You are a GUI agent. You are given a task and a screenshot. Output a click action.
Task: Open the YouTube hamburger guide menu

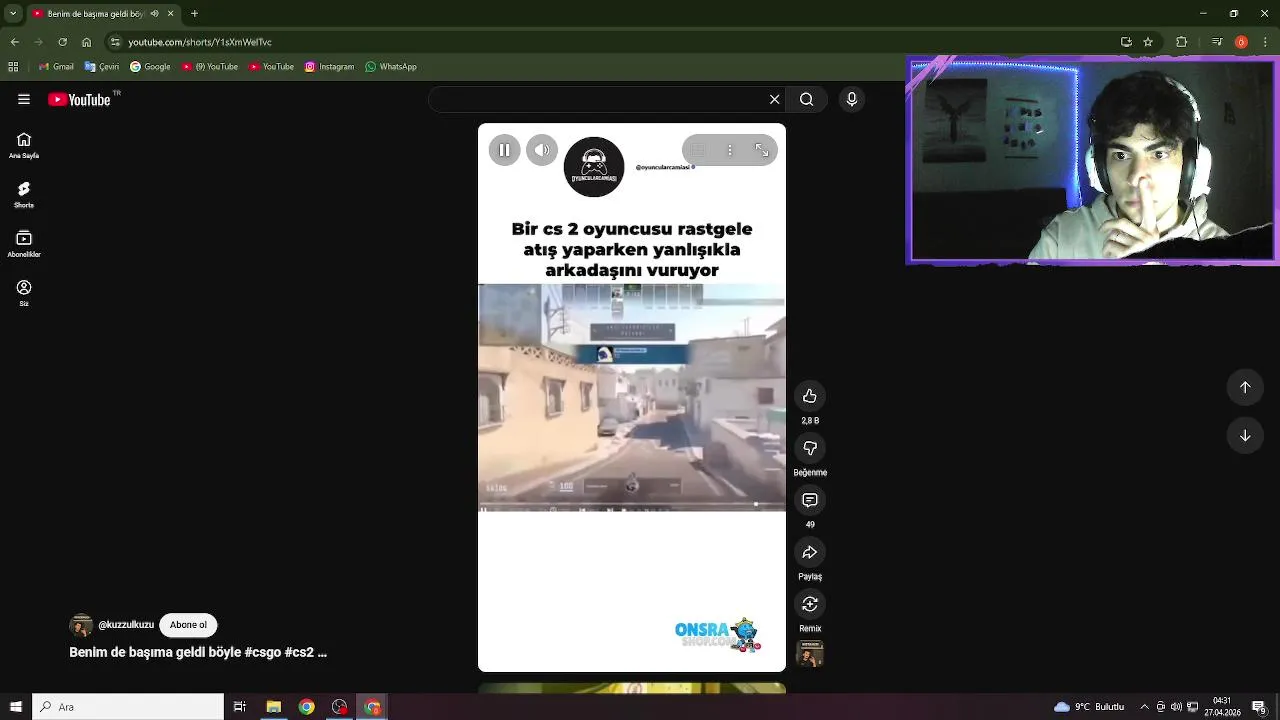(x=24, y=99)
